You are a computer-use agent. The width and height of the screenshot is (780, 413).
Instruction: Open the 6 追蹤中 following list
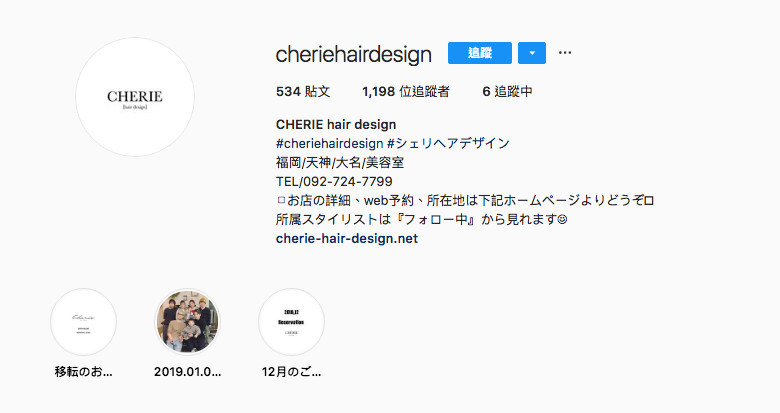tap(507, 92)
